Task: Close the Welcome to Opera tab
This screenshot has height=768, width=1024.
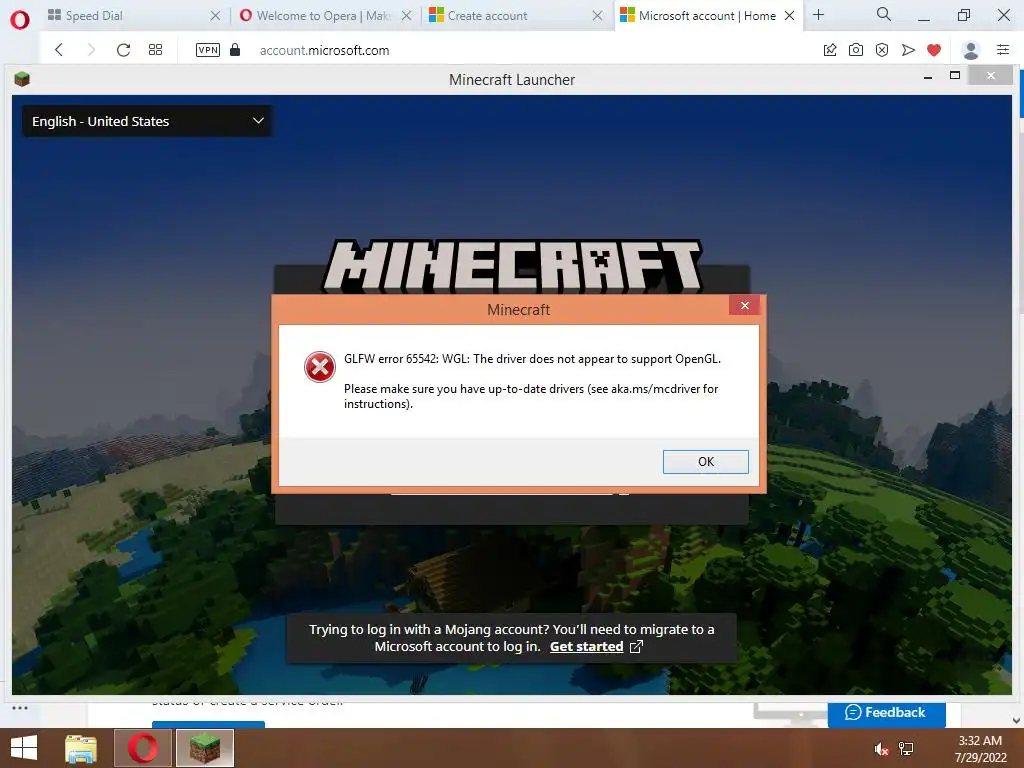Action: 406,16
